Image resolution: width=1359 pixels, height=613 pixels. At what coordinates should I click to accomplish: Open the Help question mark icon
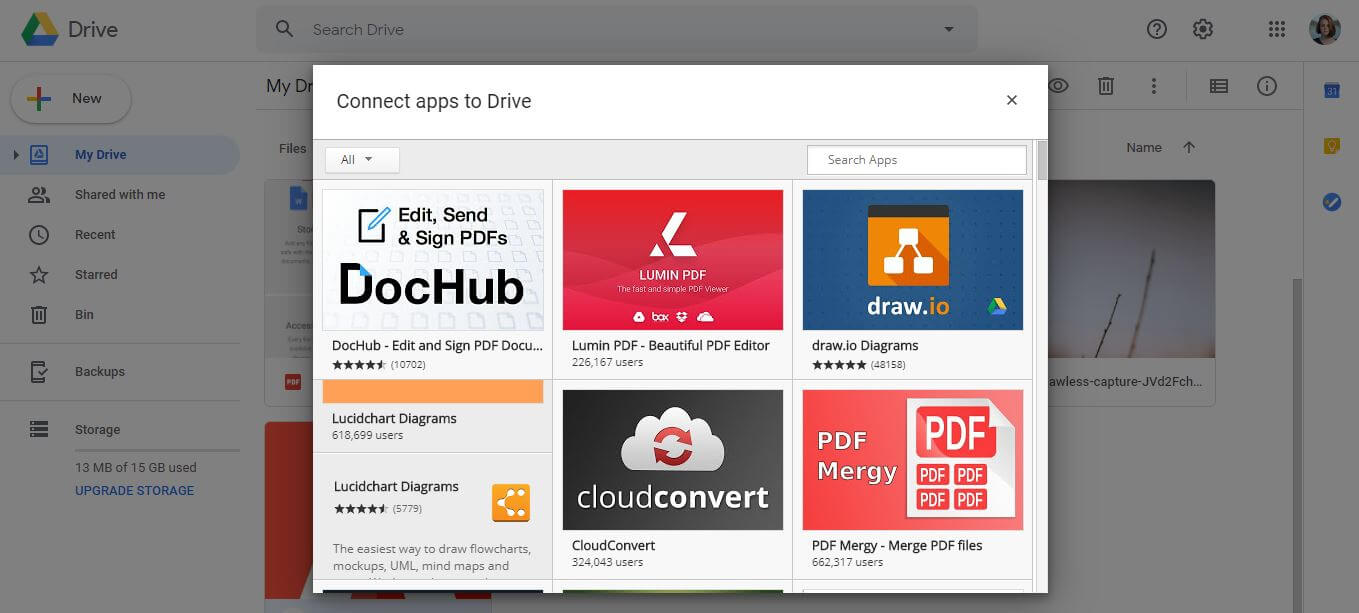(1157, 29)
